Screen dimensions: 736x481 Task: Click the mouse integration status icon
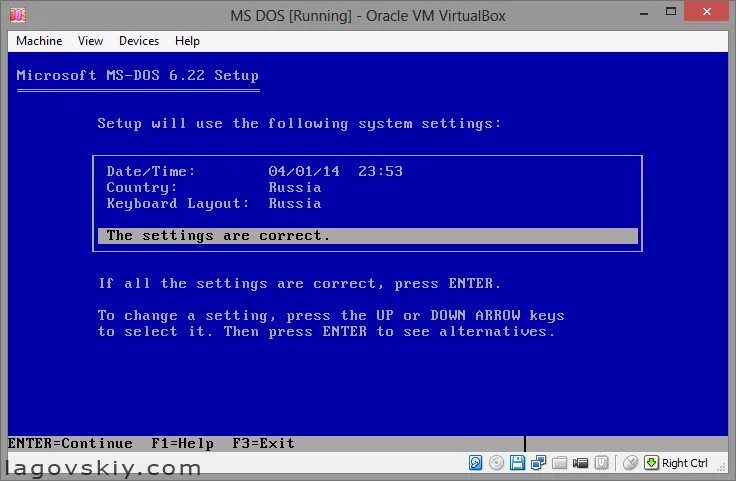(x=630, y=463)
